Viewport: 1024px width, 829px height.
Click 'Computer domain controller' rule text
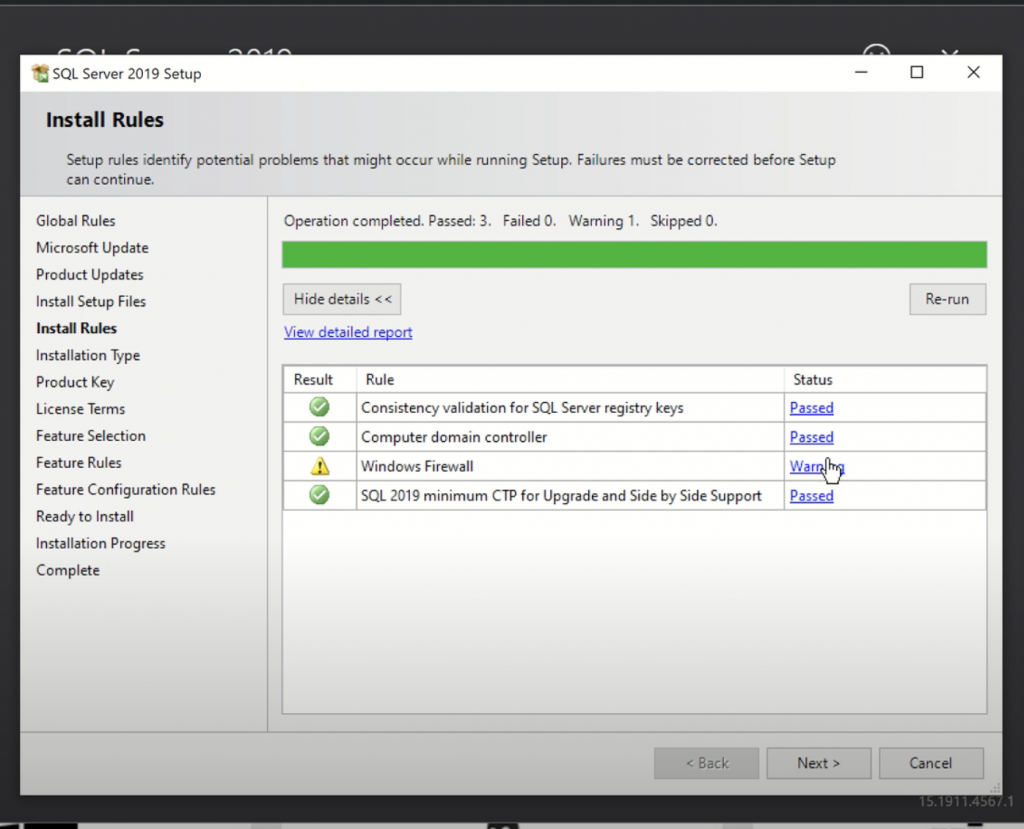(x=454, y=437)
